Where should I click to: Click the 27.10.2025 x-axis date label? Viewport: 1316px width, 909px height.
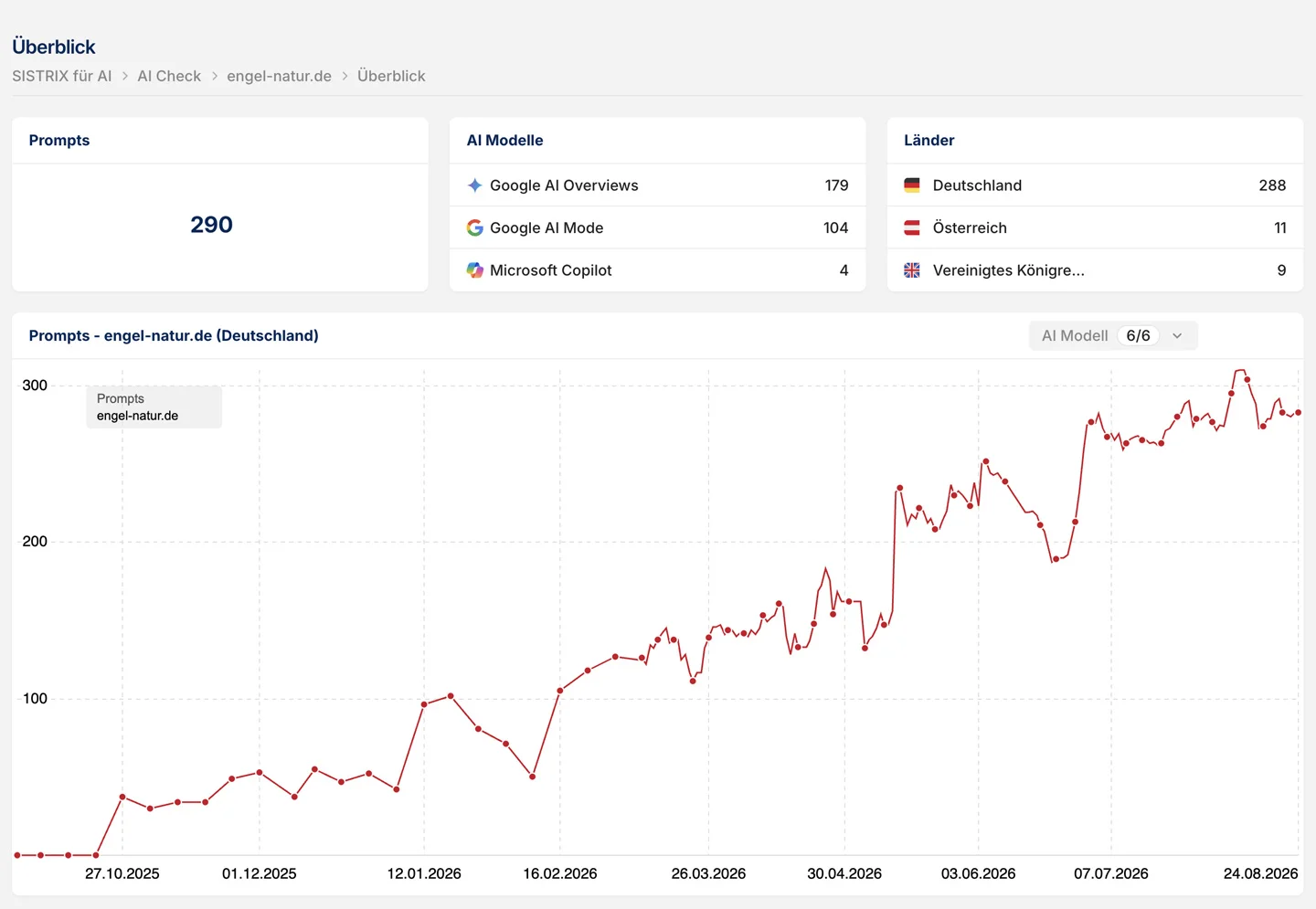pyautogui.click(x=122, y=873)
